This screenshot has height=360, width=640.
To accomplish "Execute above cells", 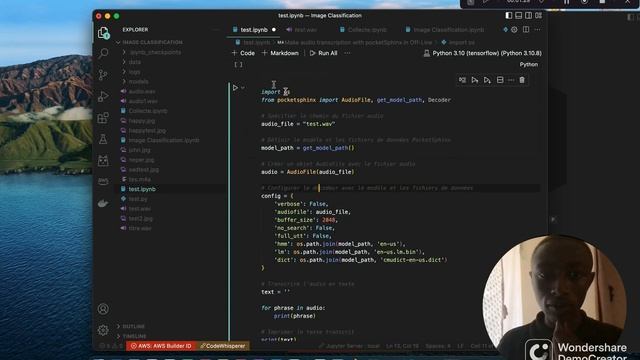I will [475, 80].
